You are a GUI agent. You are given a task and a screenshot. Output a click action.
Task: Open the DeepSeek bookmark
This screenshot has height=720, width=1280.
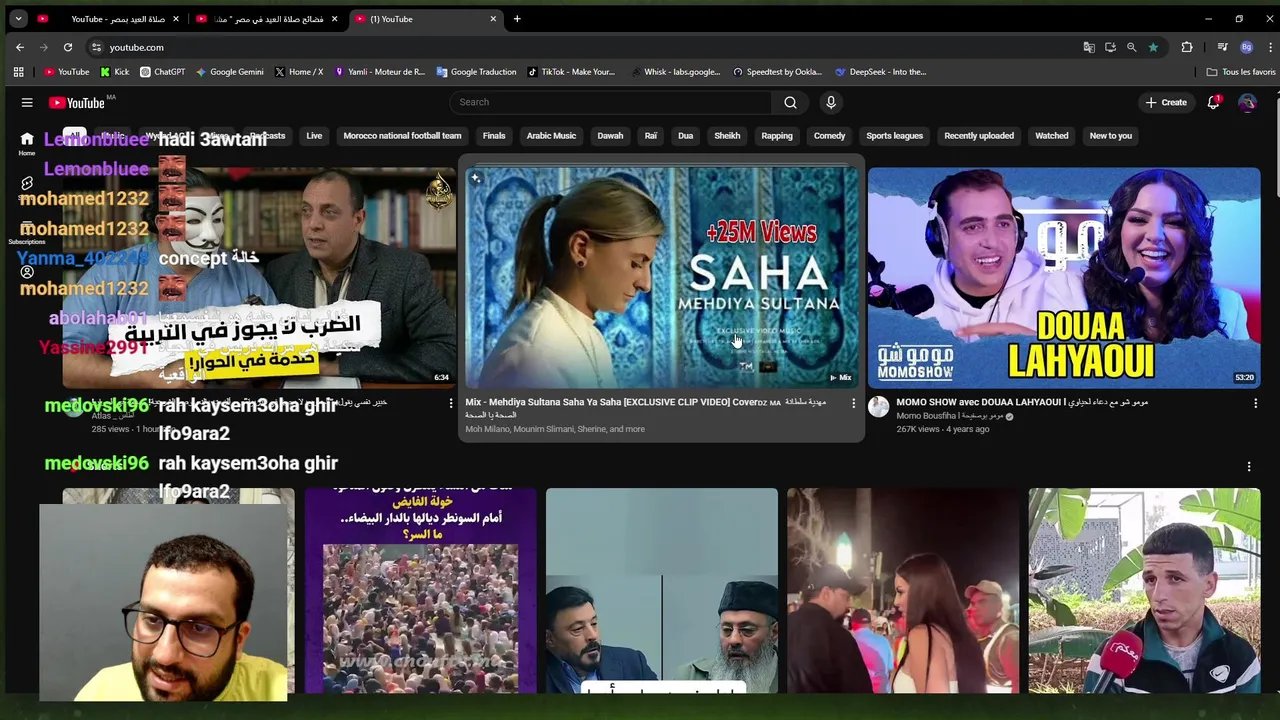(880, 72)
